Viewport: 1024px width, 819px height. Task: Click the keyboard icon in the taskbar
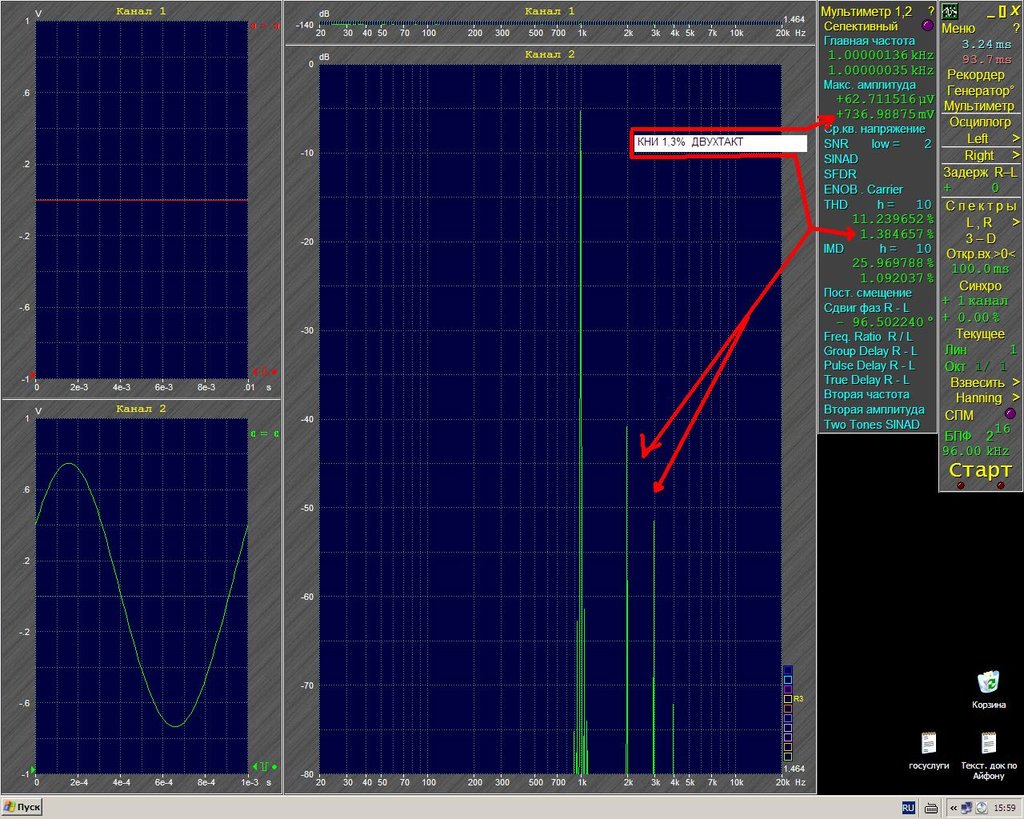tap(932, 808)
